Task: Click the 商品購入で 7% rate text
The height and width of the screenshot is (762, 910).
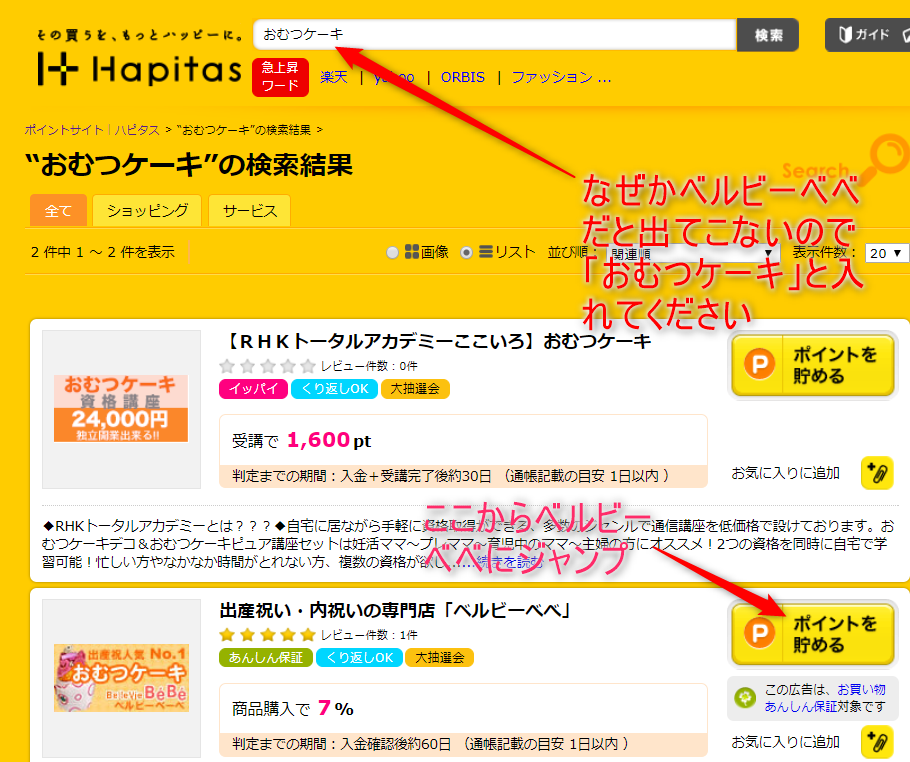Action: (x=292, y=709)
